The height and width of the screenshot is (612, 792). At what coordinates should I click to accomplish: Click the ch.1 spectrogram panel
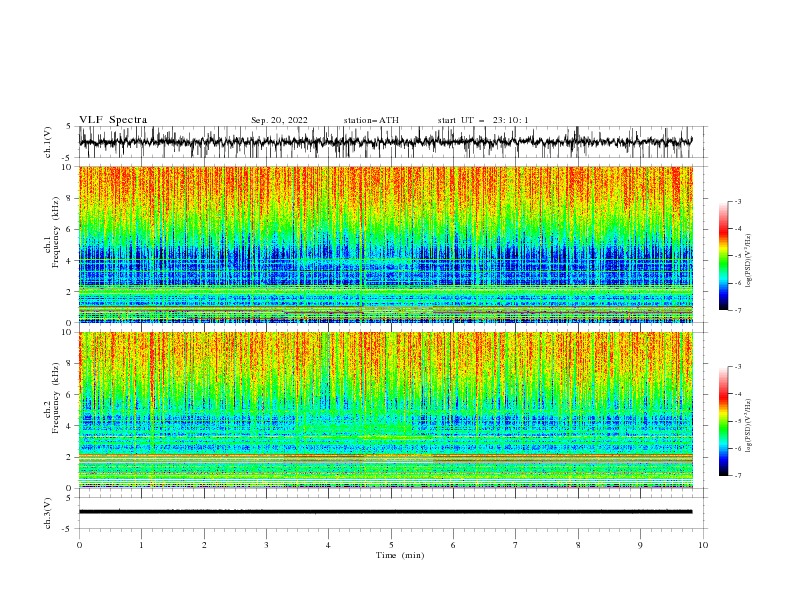[385, 244]
